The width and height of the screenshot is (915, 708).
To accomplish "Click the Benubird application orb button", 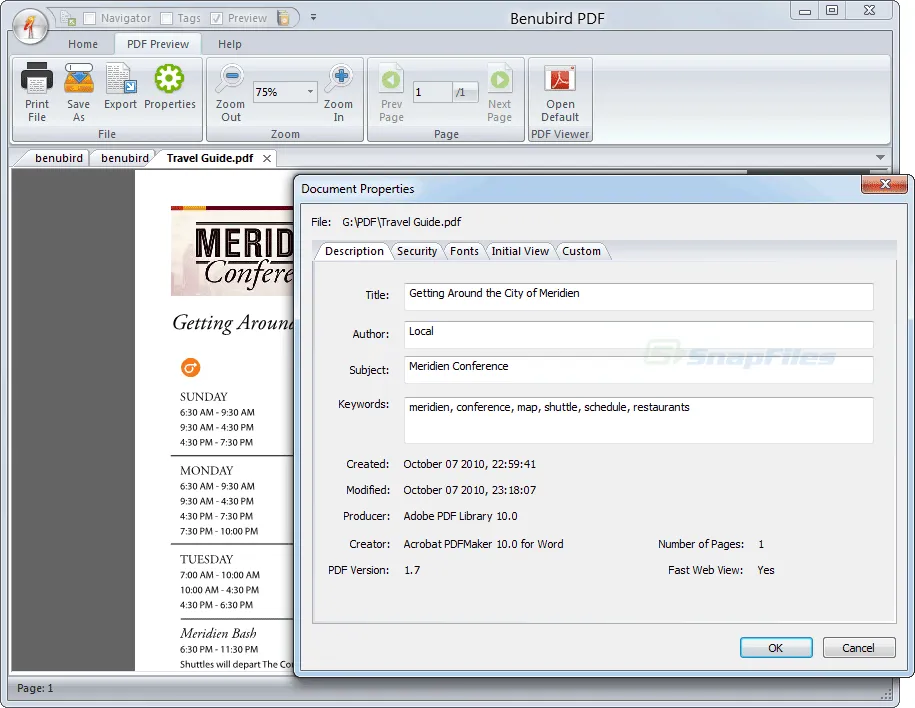I will pyautogui.click(x=30, y=27).
